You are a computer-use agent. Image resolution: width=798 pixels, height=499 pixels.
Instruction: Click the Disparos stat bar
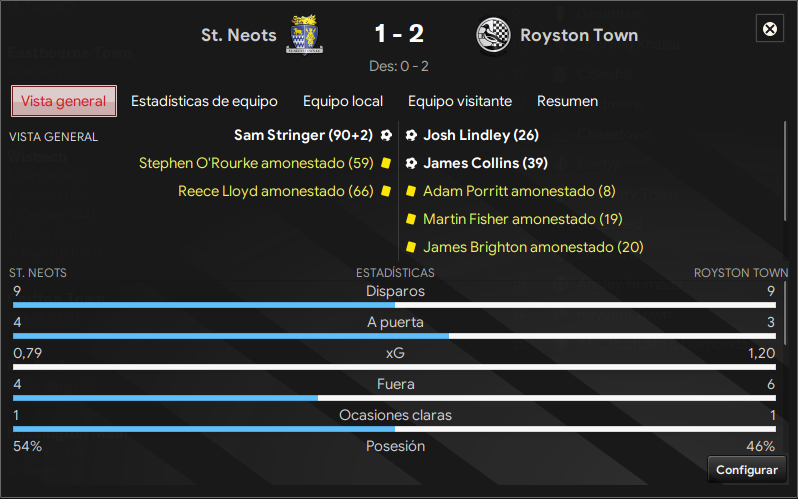point(394,305)
